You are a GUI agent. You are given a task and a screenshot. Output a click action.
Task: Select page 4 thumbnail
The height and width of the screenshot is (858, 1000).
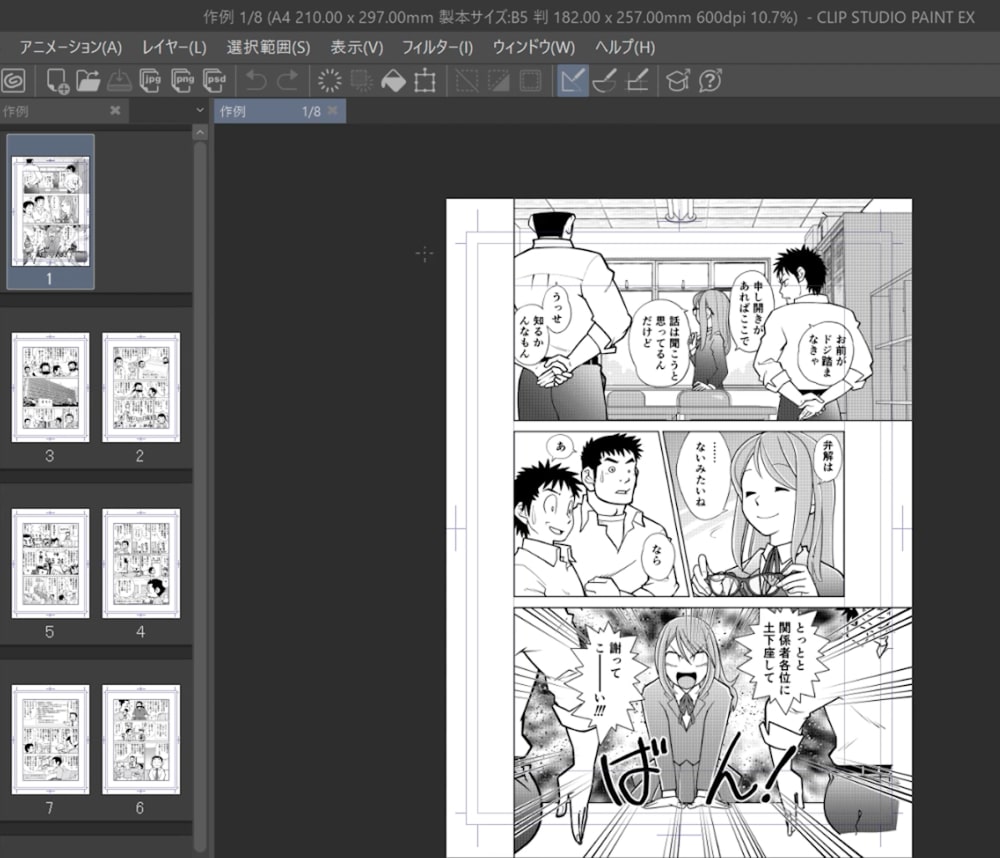coord(141,563)
